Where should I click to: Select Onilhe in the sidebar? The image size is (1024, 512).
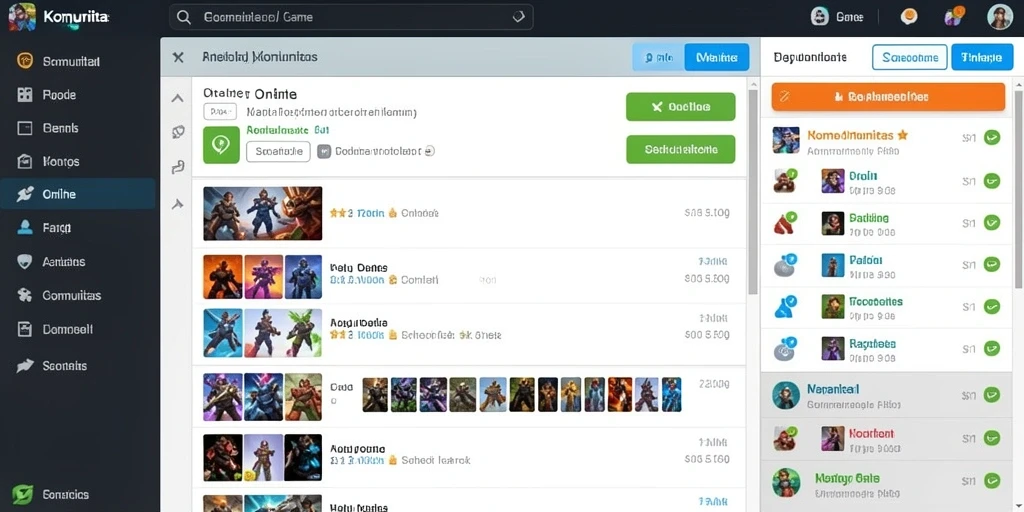coord(78,194)
